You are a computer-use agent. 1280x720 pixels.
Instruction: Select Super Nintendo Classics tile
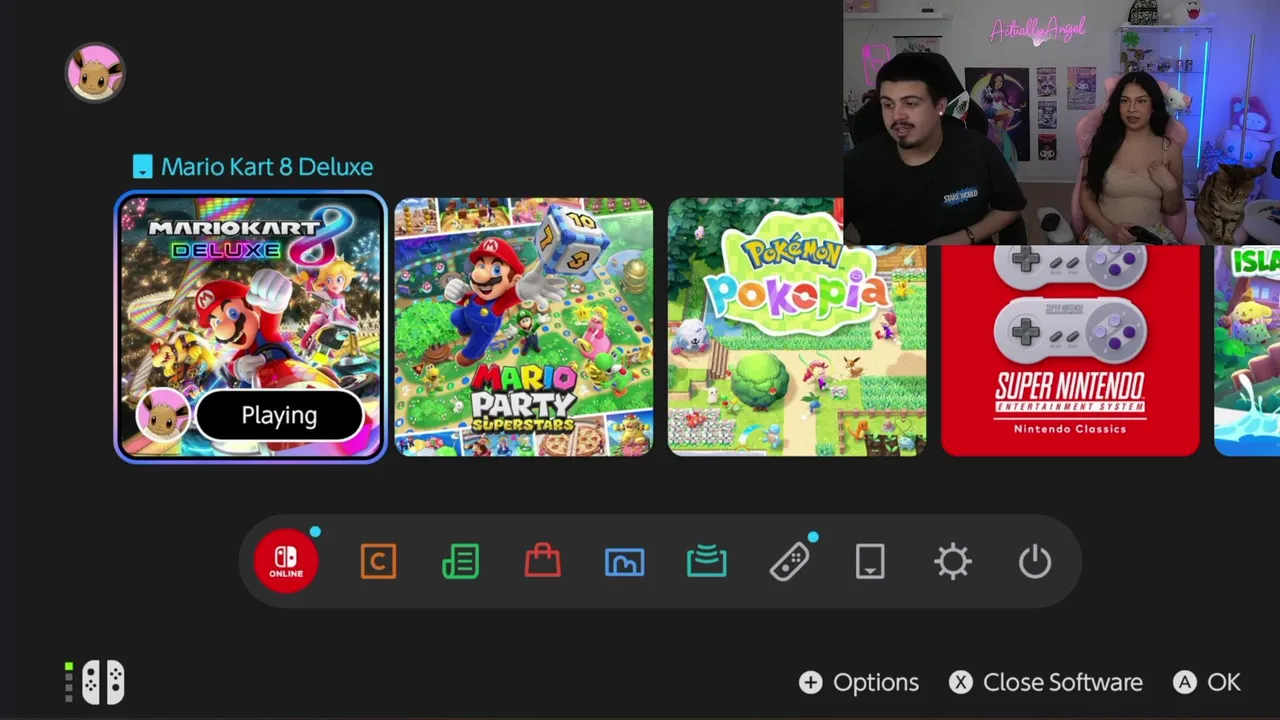pos(1070,350)
